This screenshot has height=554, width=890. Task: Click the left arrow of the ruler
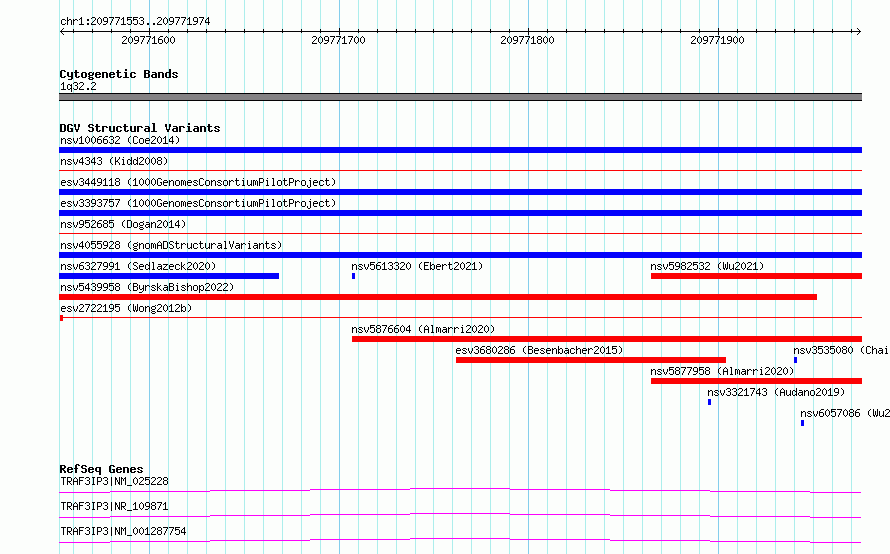(x=62, y=32)
